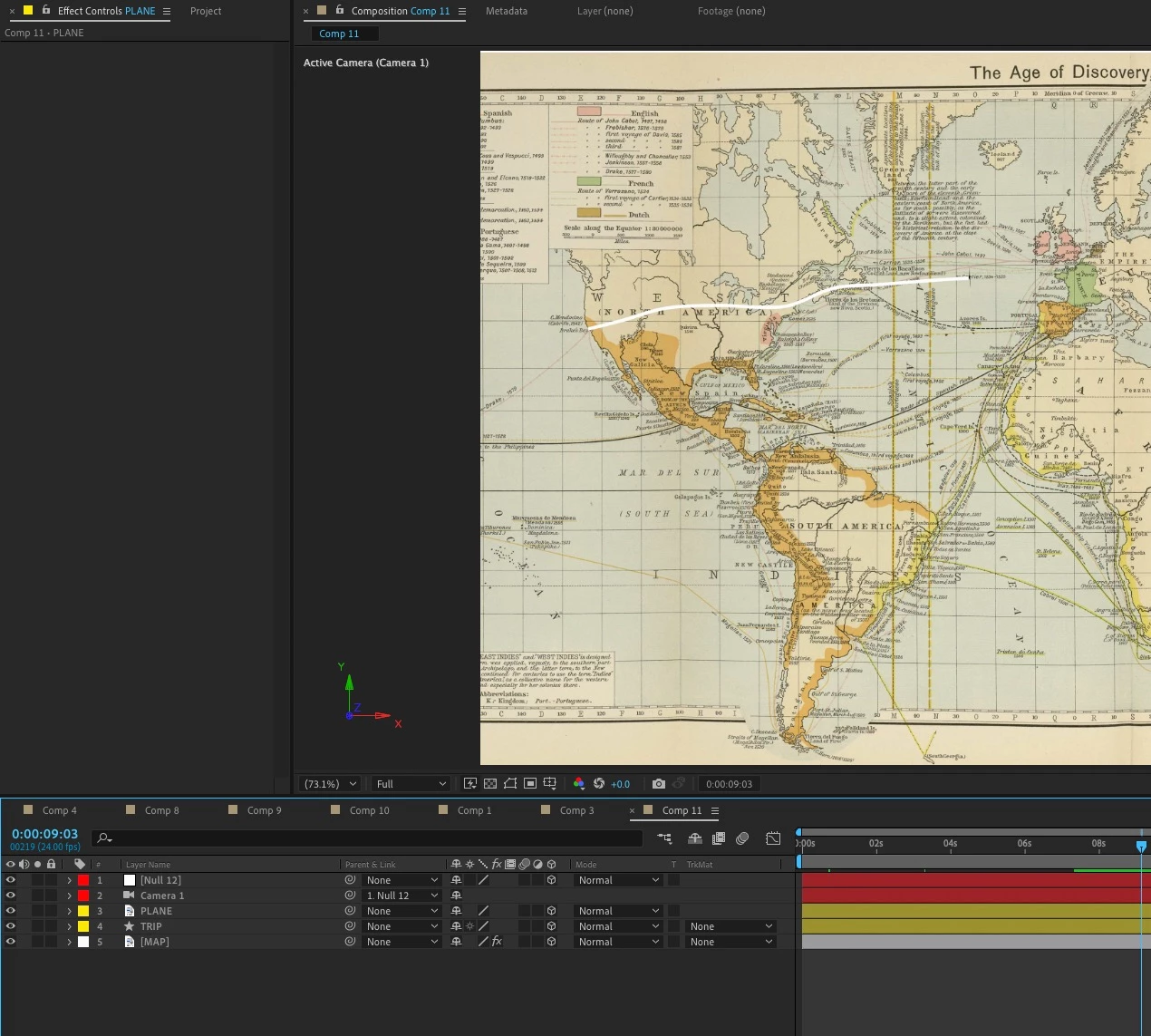Open the blending Mode dropdown for PLANE
The image size is (1151, 1036).
coord(618,911)
